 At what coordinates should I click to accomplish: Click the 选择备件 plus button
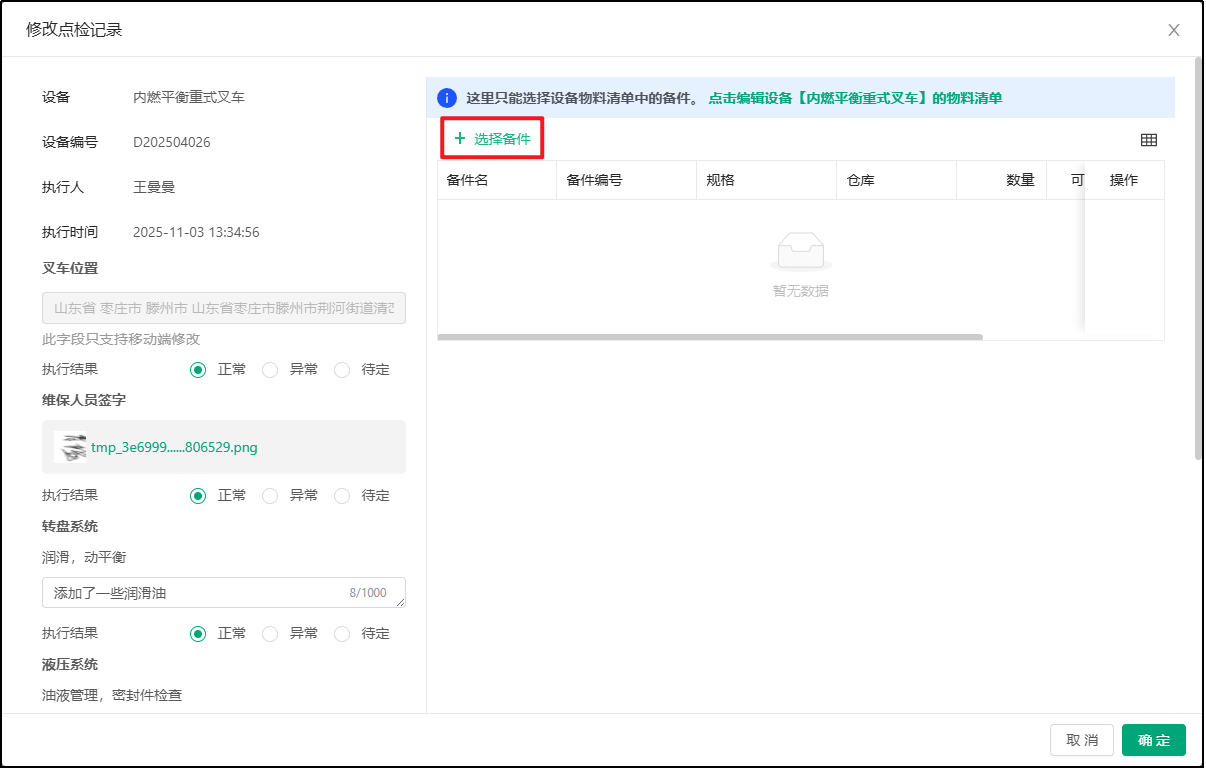coord(492,139)
